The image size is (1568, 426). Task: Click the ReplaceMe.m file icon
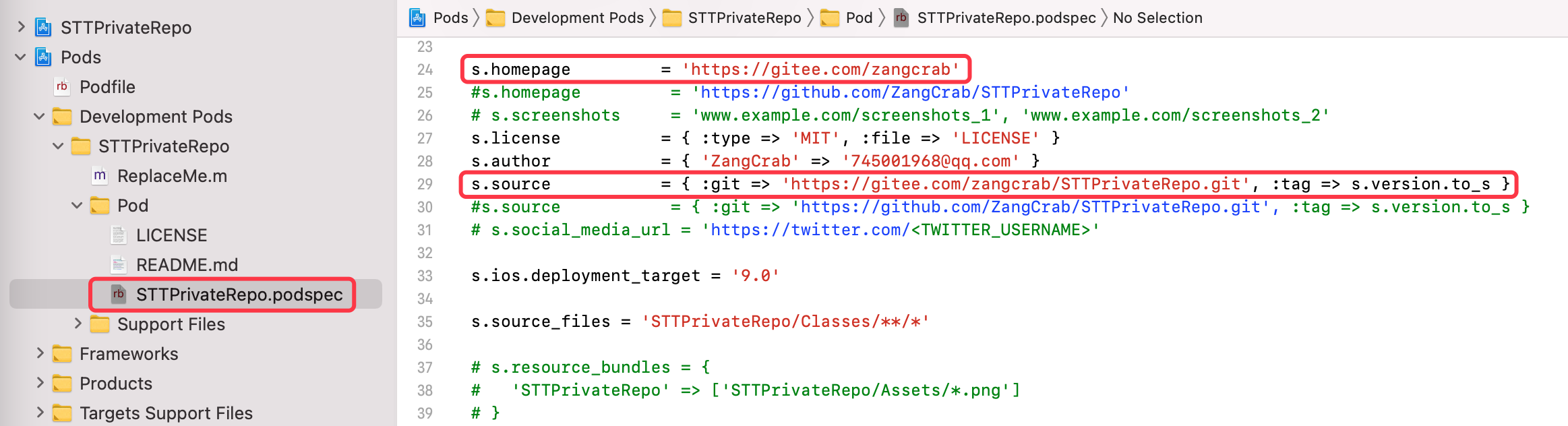click(100, 176)
